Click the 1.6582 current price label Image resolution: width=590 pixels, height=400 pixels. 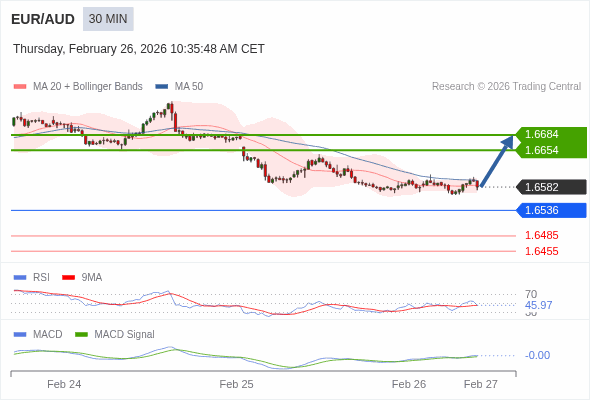point(551,187)
